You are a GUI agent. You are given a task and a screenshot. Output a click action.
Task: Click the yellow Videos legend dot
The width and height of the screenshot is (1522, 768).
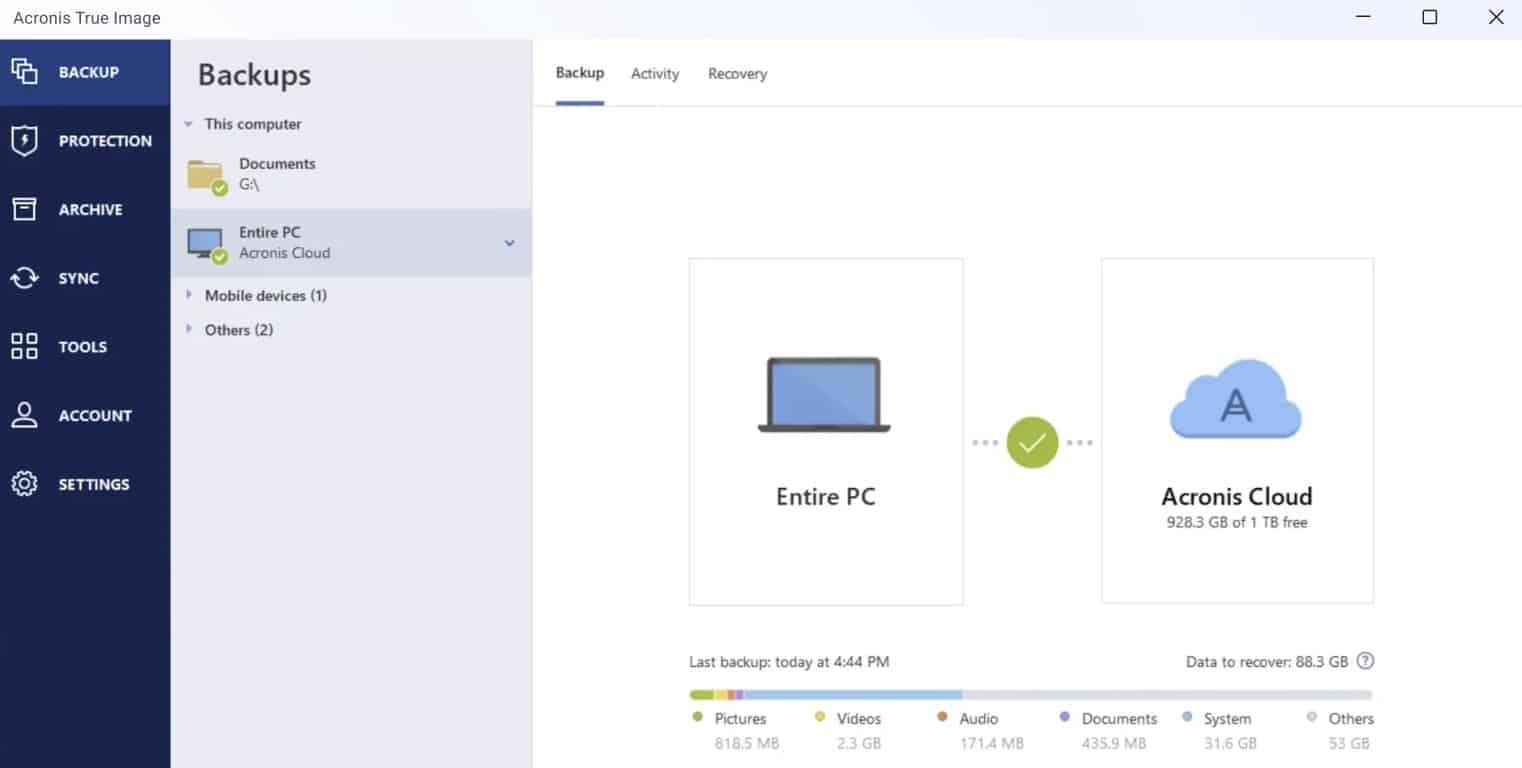[820, 717]
